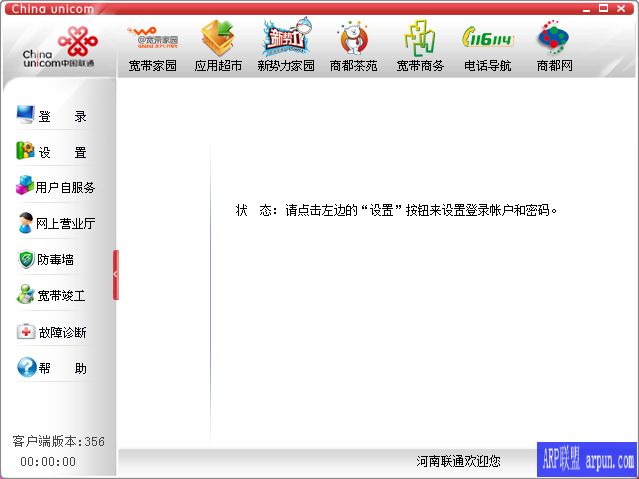639x479 pixels.
Task: Click the computer icon beside 登录
Action: [x=25, y=115]
